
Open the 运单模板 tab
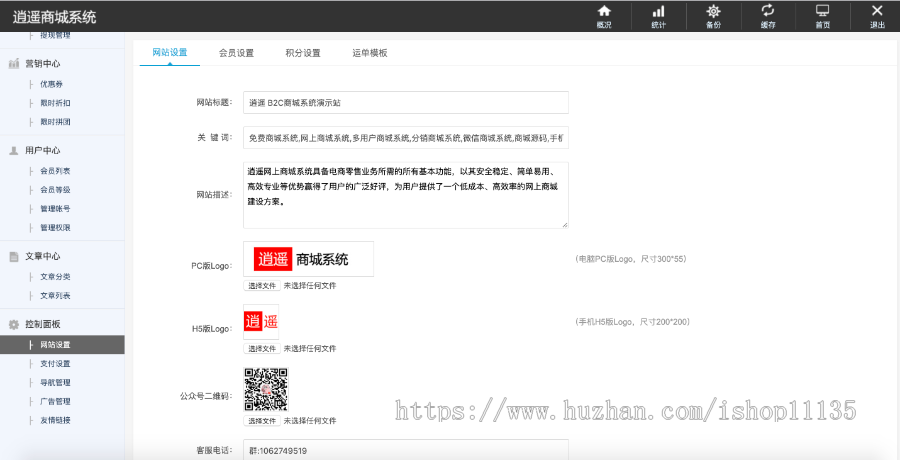coord(369,53)
